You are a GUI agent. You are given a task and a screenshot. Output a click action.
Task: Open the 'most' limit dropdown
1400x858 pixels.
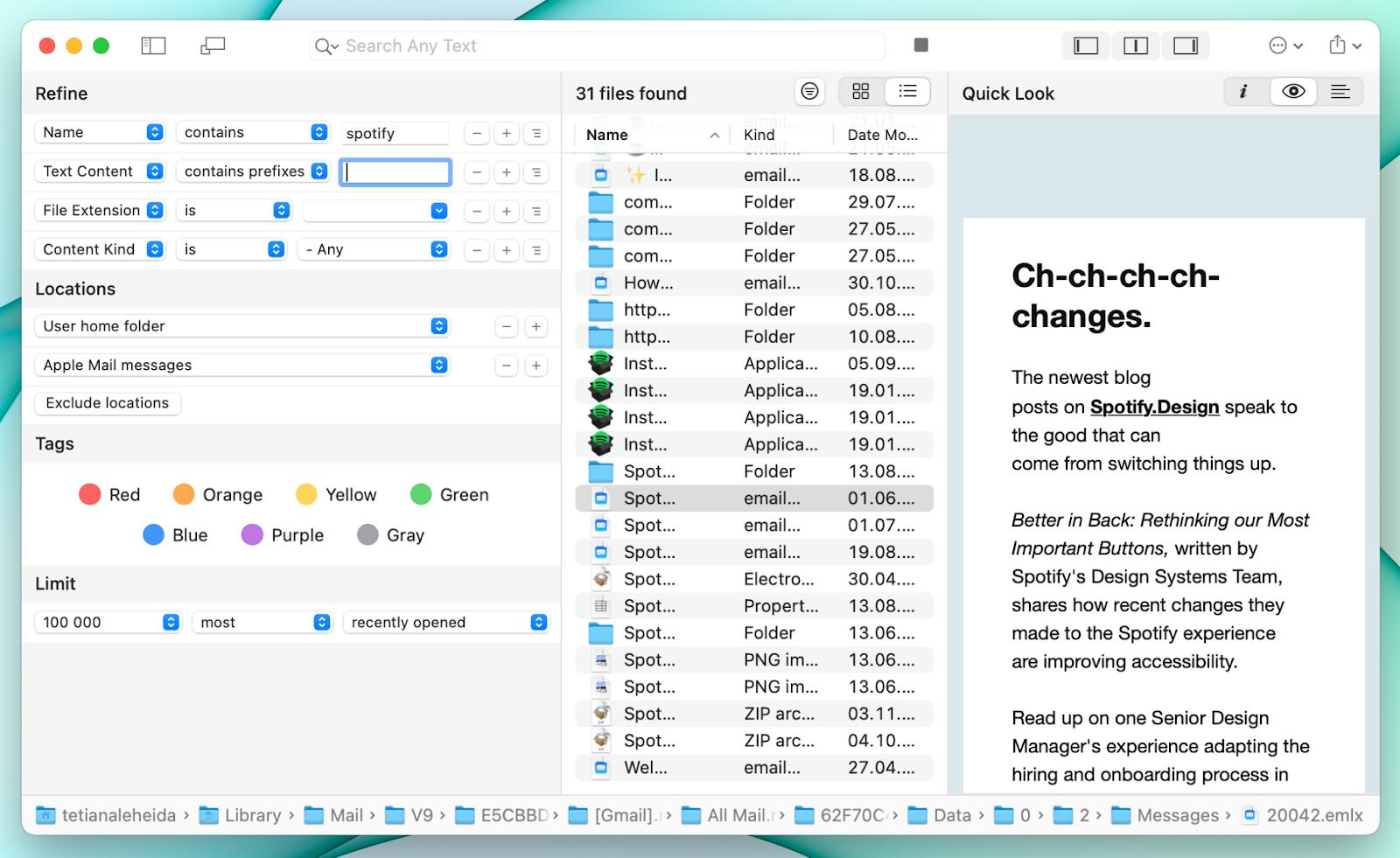pos(262,622)
